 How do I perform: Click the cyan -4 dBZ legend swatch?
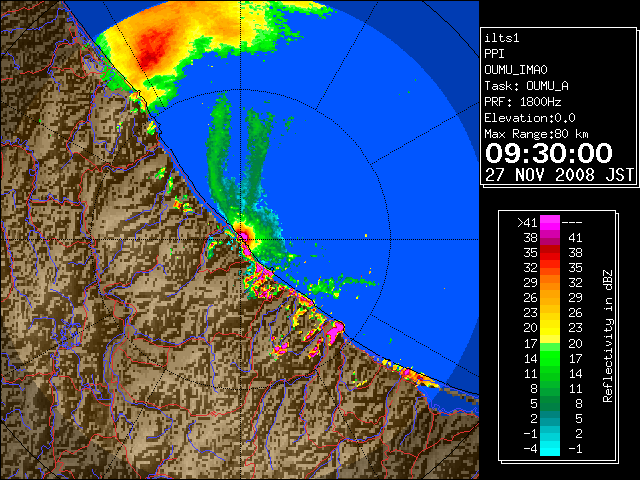coord(550,448)
